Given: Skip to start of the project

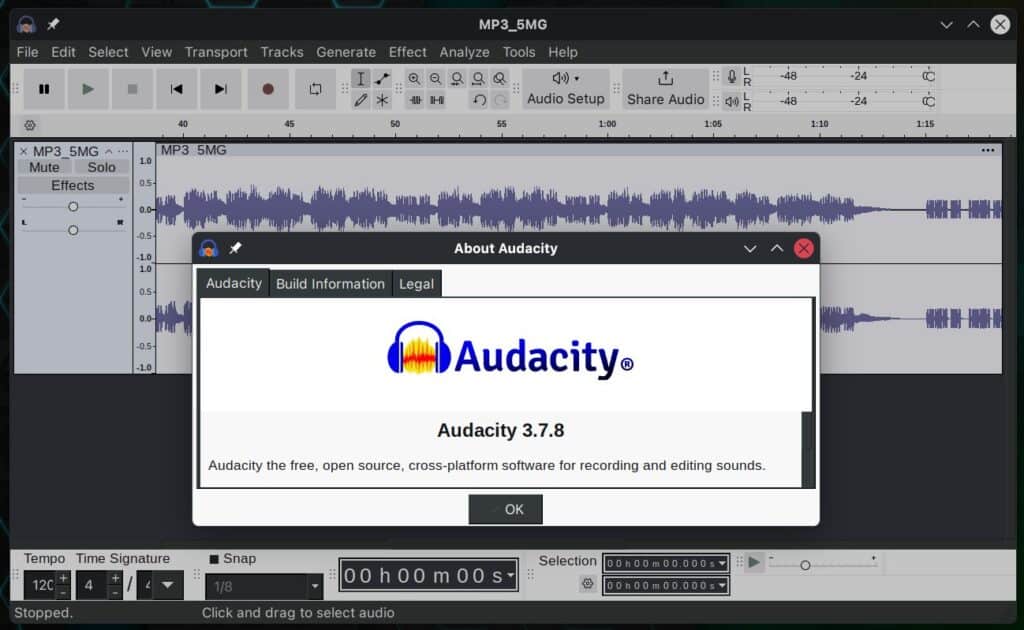Looking at the screenshot, I should [x=176, y=89].
